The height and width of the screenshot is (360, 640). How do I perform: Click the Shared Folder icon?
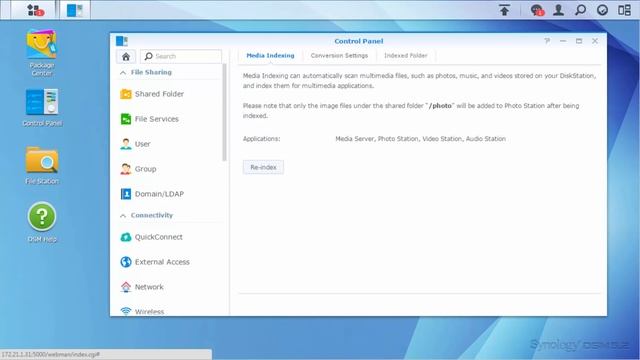click(126, 94)
